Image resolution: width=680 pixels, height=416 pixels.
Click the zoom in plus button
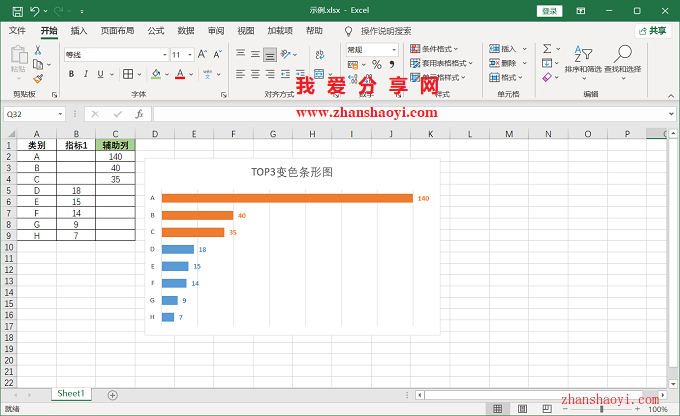click(x=637, y=409)
